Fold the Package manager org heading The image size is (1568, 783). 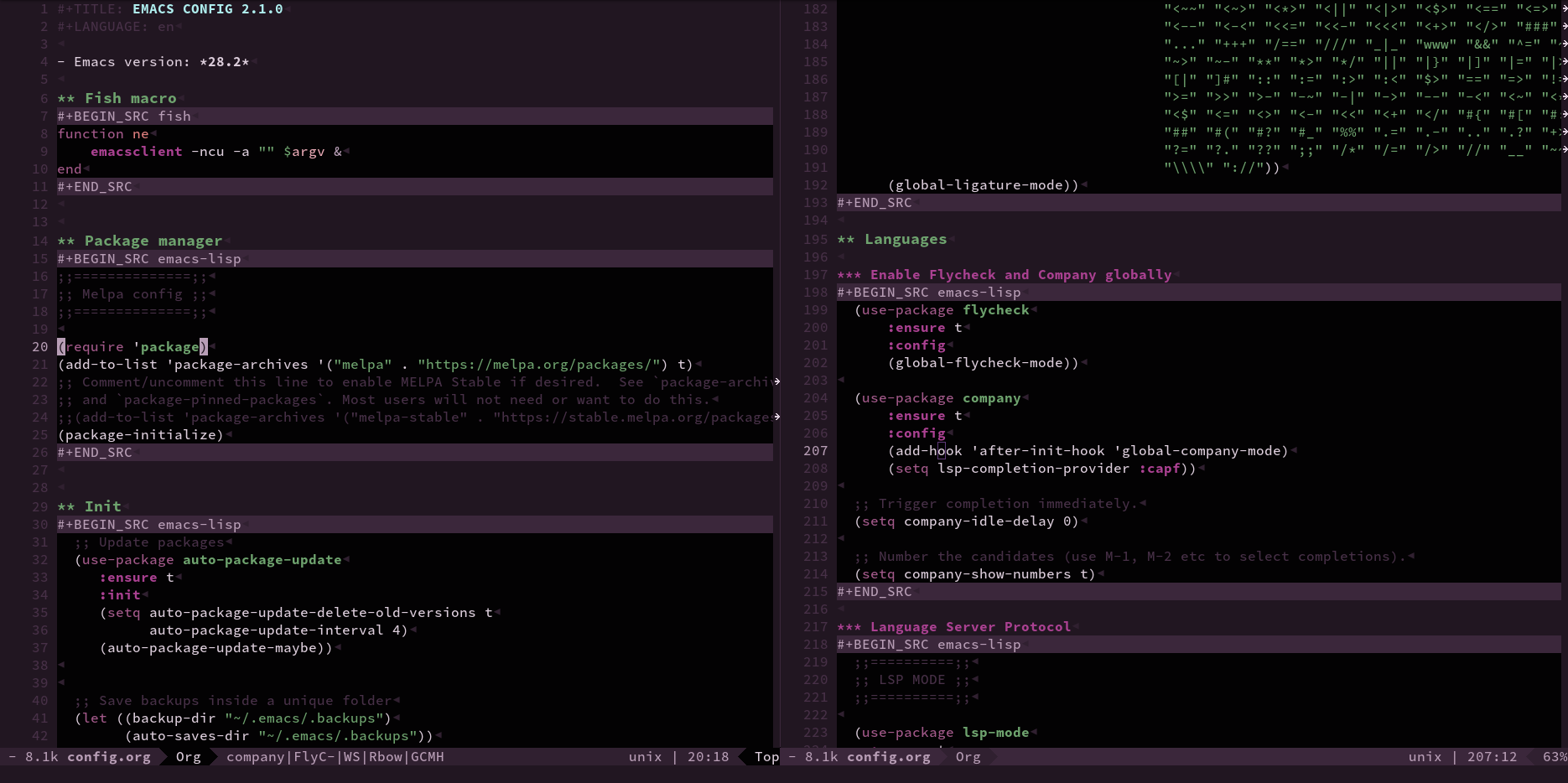pyautogui.click(x=140, y=241)
